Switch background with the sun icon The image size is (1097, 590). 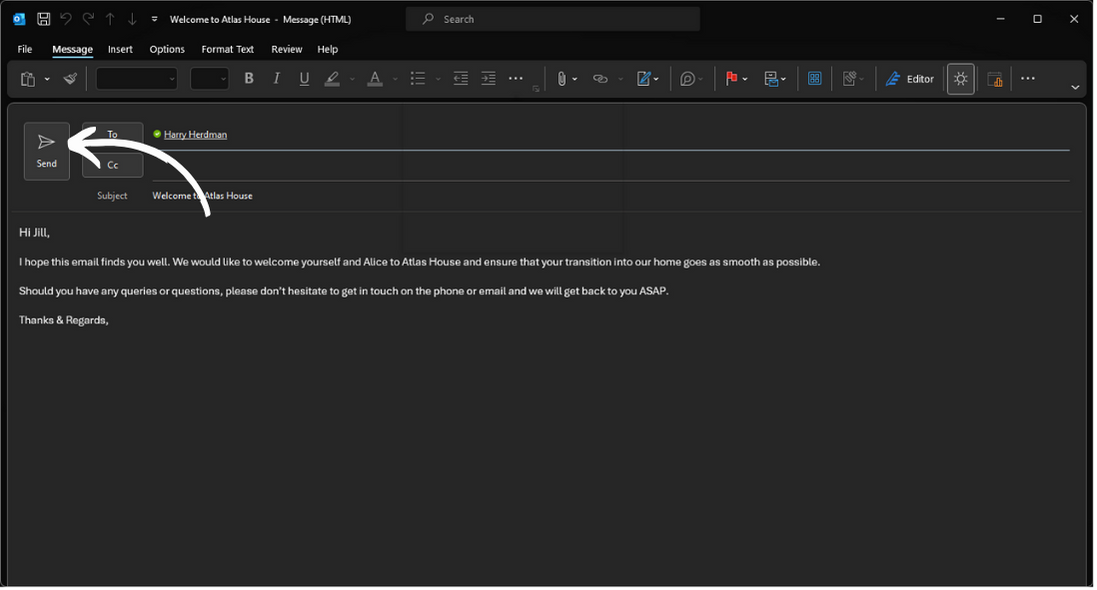961,79
